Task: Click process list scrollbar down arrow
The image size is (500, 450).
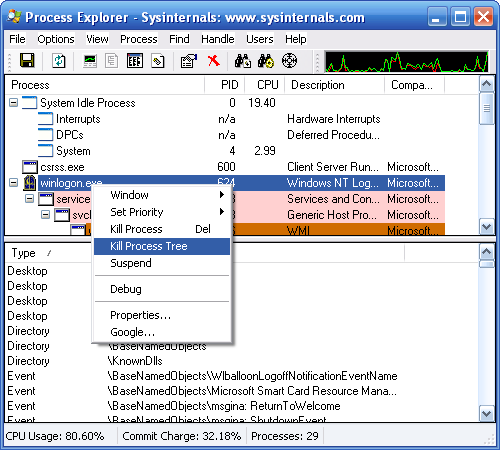Action: pos(487,227)
